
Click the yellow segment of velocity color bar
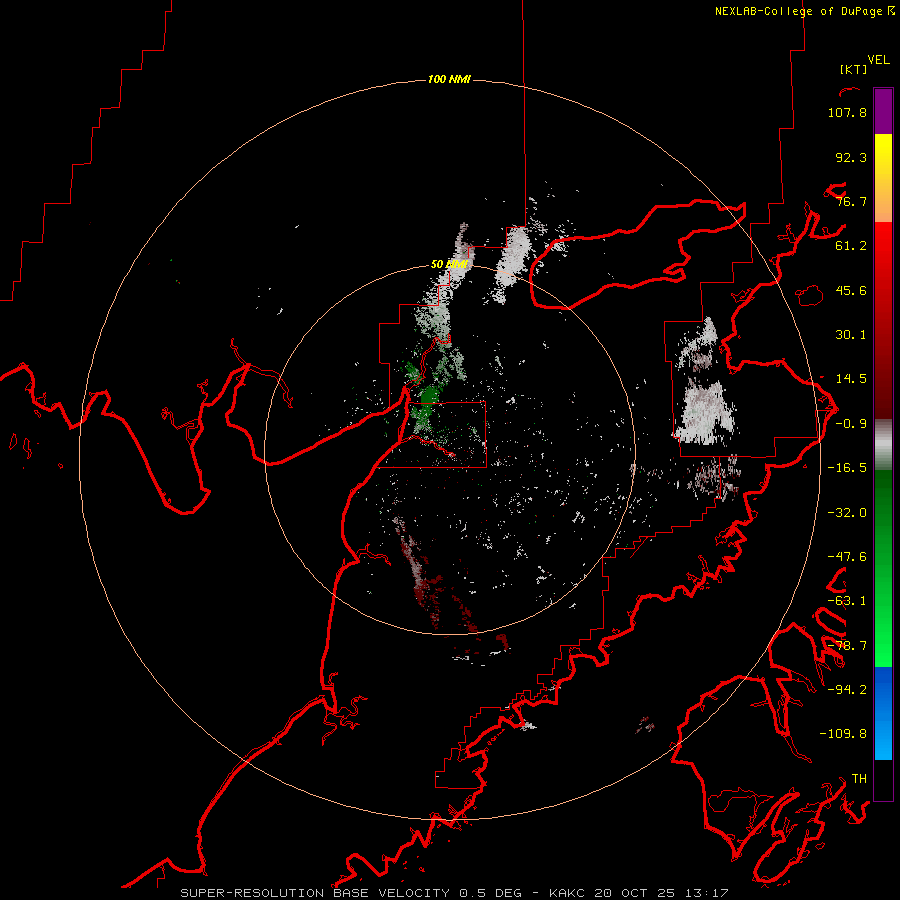coord(883,178)
